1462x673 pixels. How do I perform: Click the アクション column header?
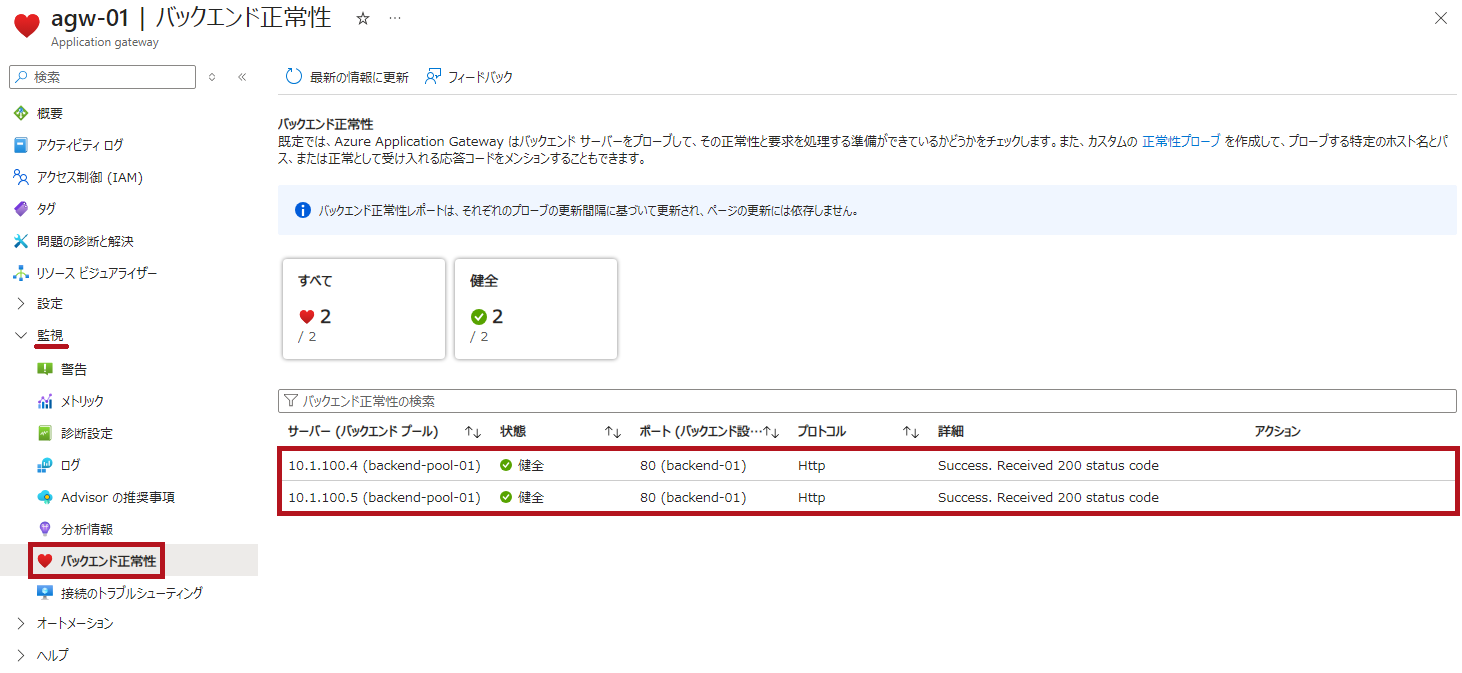click(x=1278, y=432)
